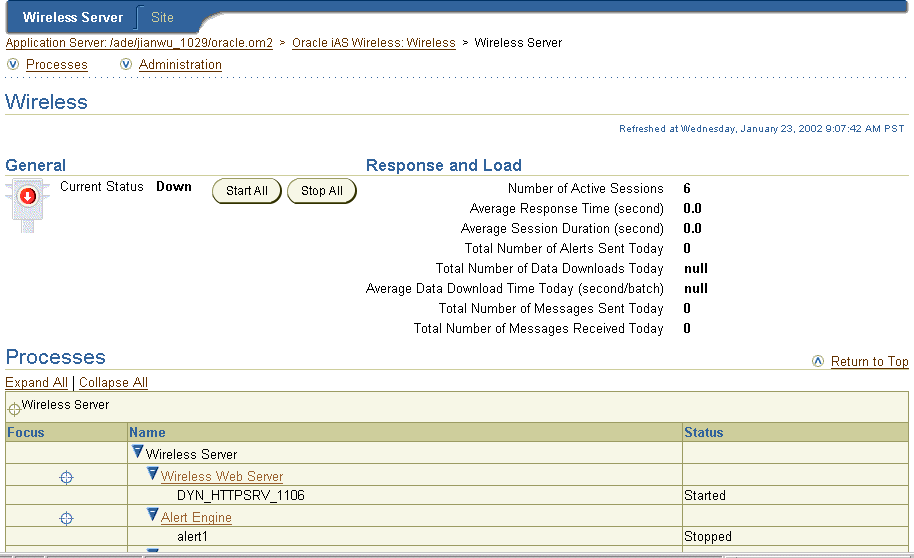
Task: Switch to the Site tab
Action: click(x=162, y=17)
